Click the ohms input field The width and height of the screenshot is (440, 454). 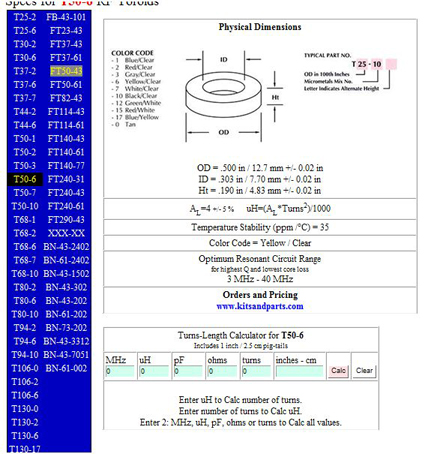point(222,371)
